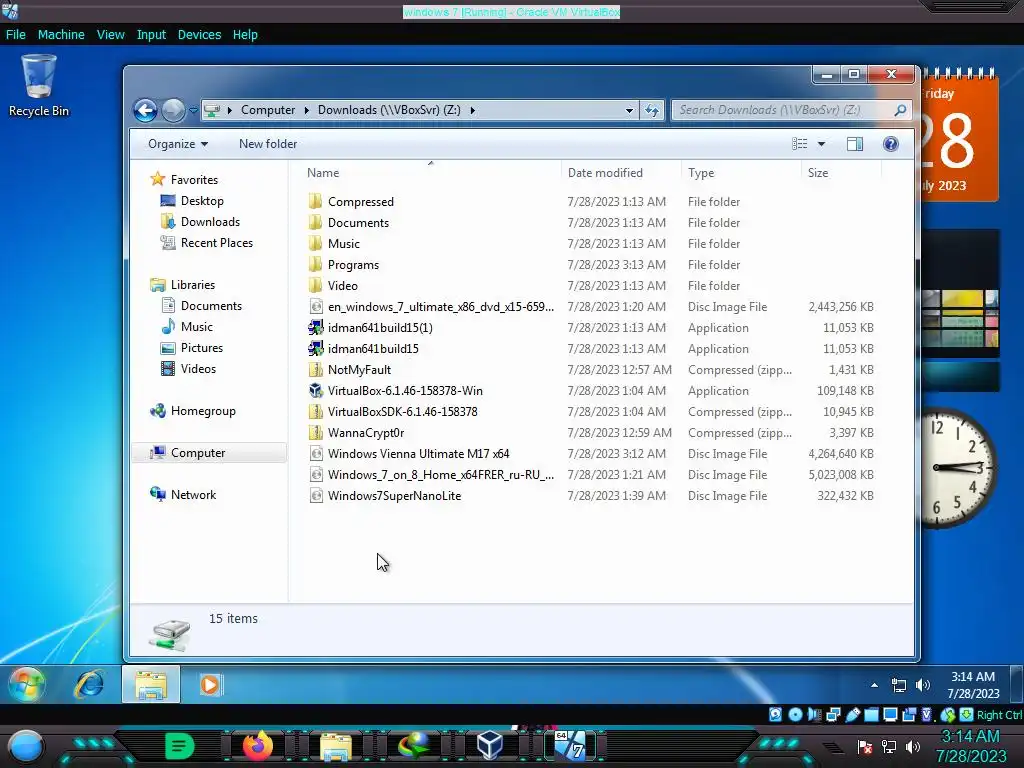Click Computer in the address bar
Image resolution: width=1024 pixels, height=768 pixels.
268,110
